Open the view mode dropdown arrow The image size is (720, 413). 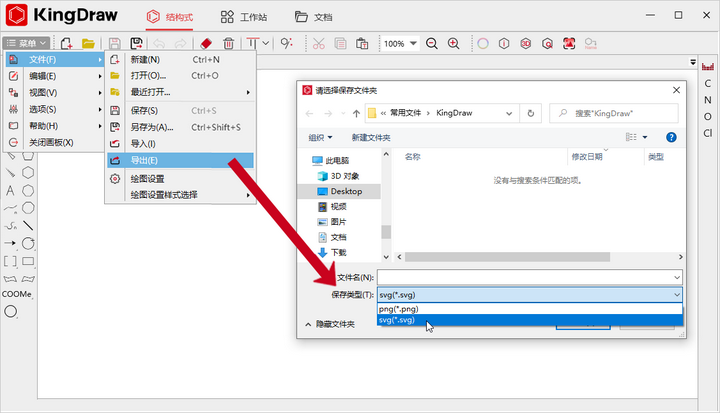tap(645, 137)
